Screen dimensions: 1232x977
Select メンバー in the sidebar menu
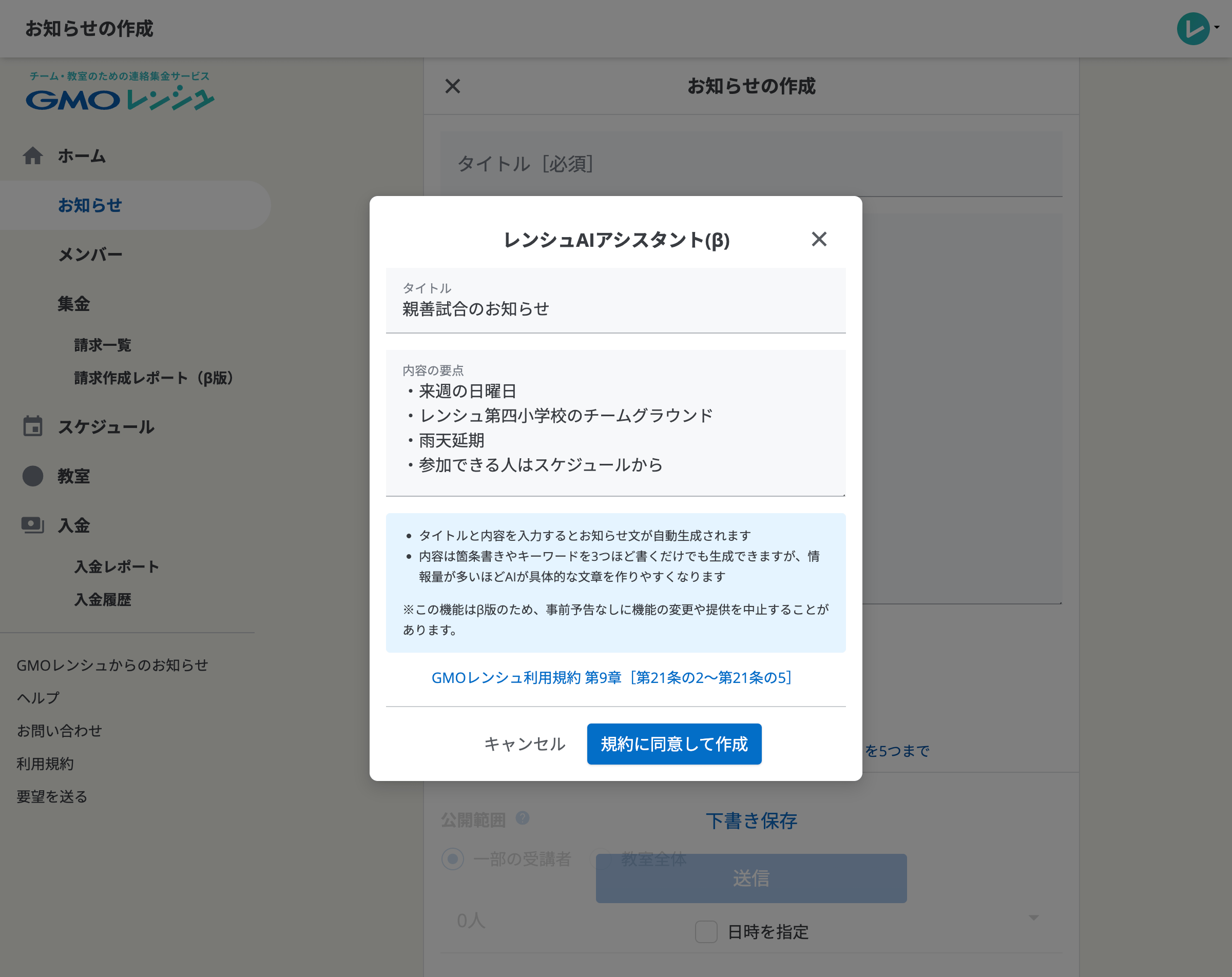90,254
